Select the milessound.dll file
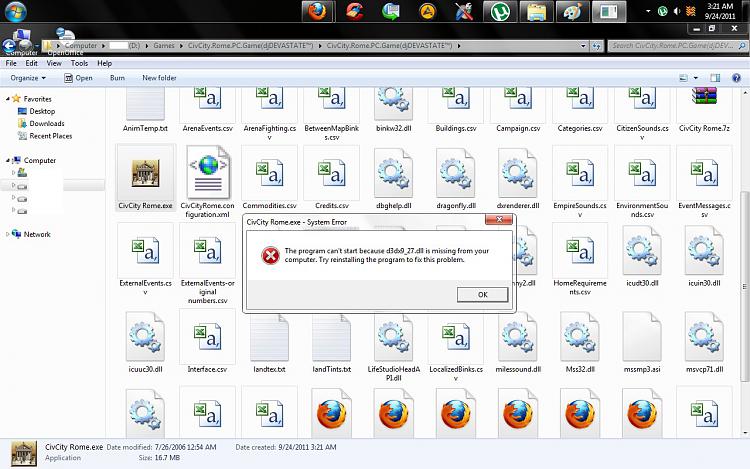 click(518, 341)
